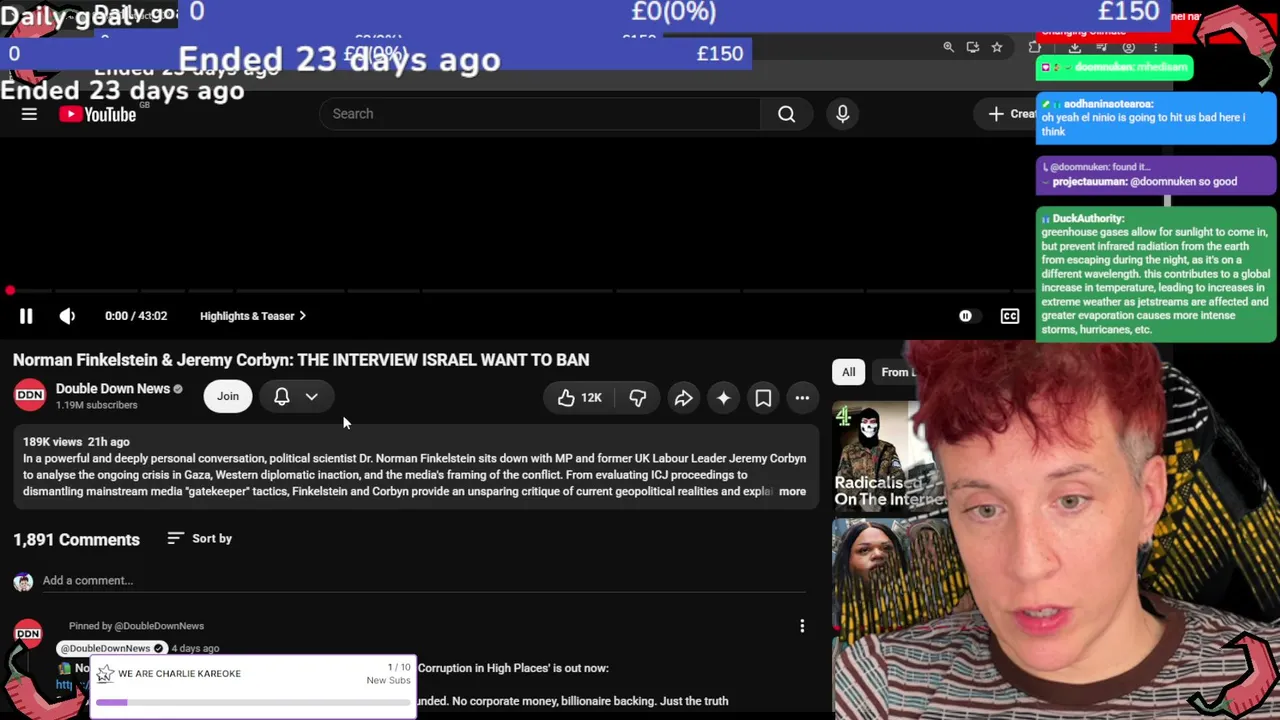
Task: Click the video title about Finkelstein and Corbyn
Action: (301, 360)
